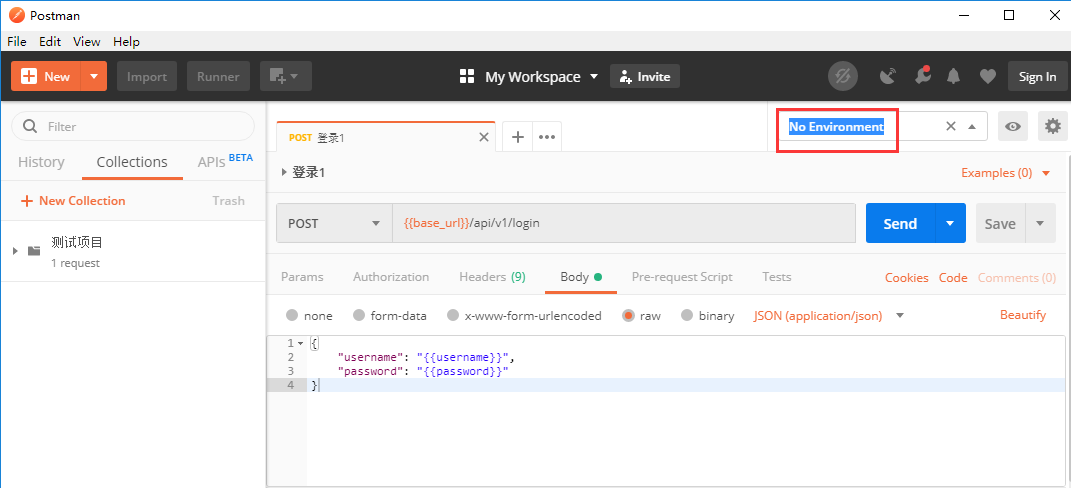Click the blue Send button
This screenshot has width=1071, height=488.
point(900,223)
